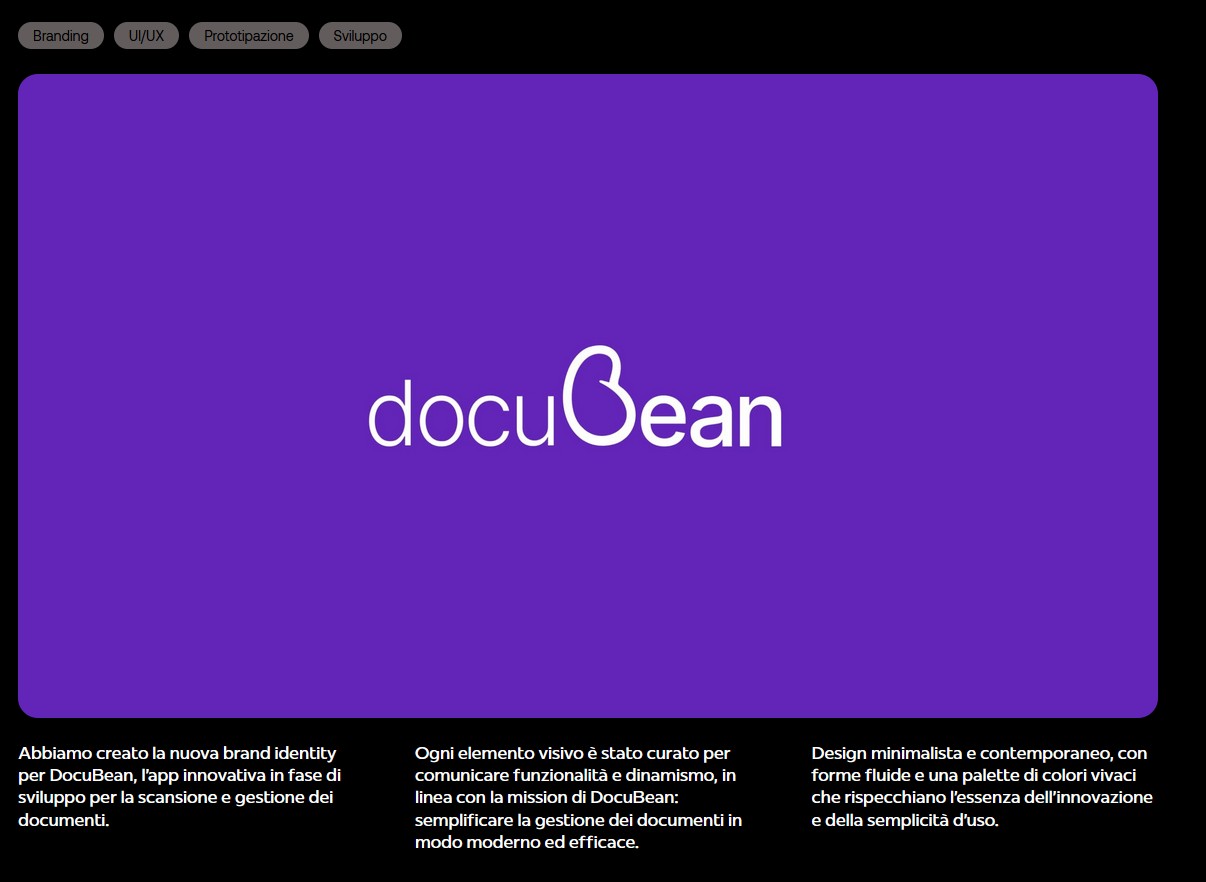Image resolution: width=1206 pixels, height=882 pixels.
Task: Select the UI/UX tag
Action: 146,36
